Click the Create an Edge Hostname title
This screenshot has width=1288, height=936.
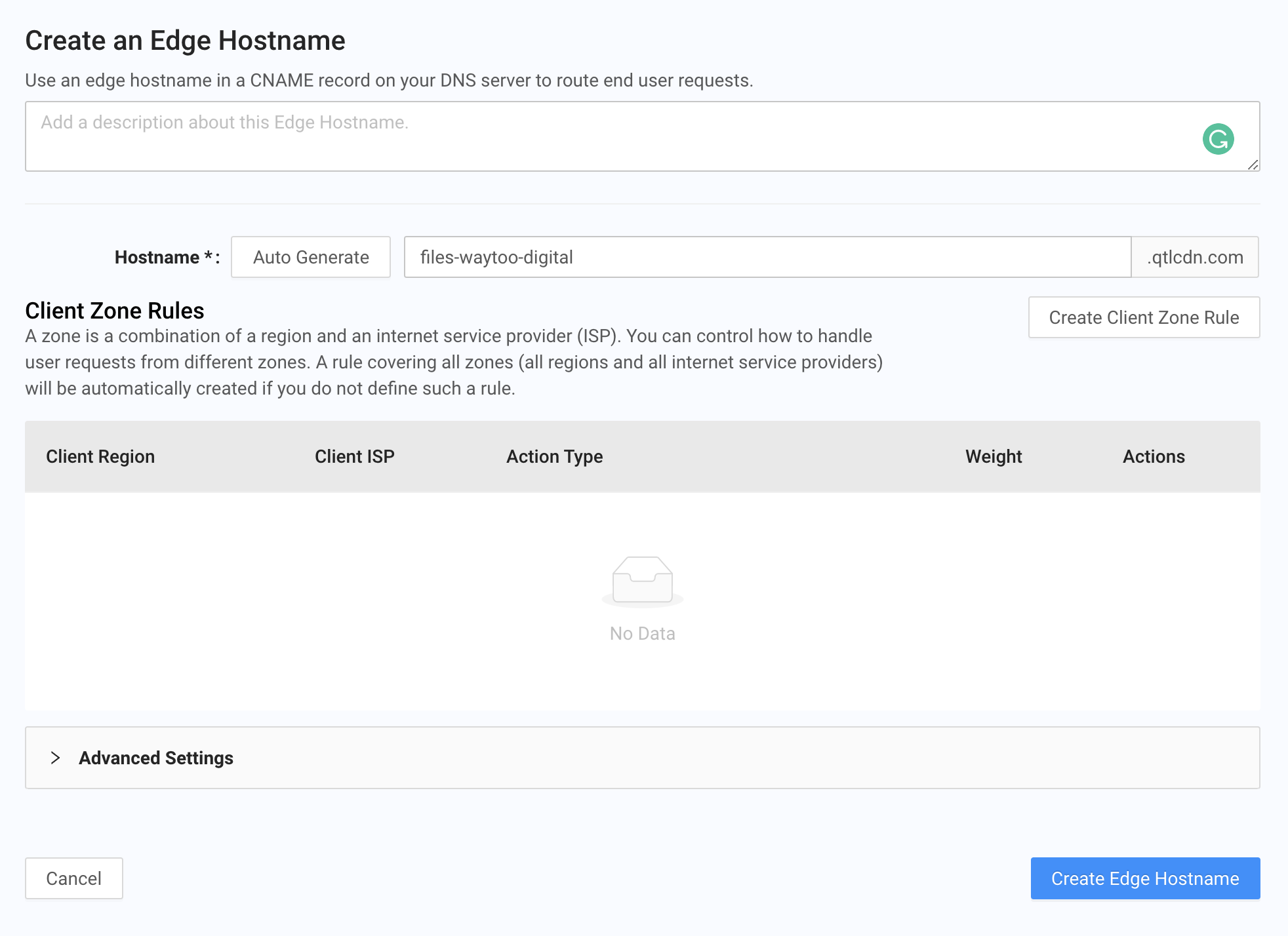[185, 41]
